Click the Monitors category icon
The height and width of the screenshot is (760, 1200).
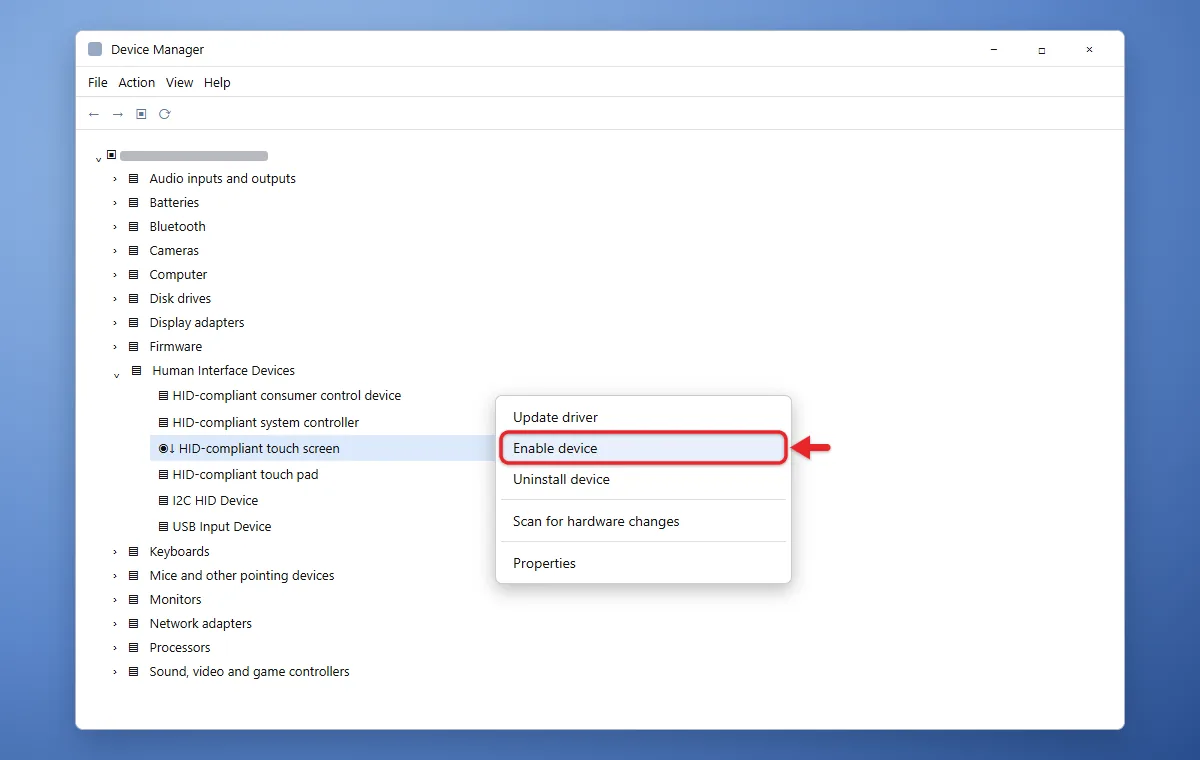coord(134,600)
